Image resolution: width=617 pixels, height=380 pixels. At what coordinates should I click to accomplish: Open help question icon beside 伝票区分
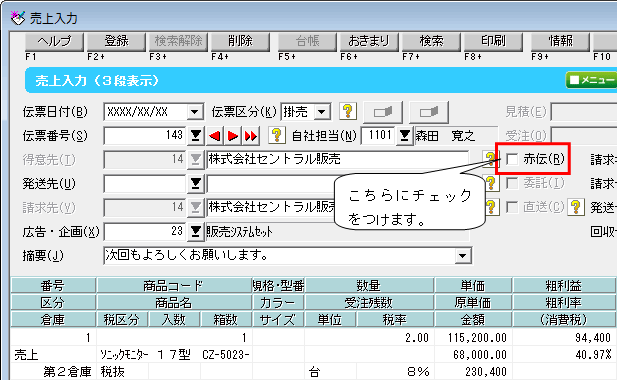(347, 112)
